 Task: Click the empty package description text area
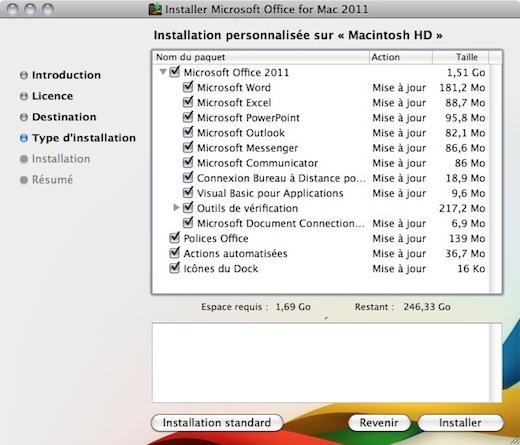click(x=321, y=363)
